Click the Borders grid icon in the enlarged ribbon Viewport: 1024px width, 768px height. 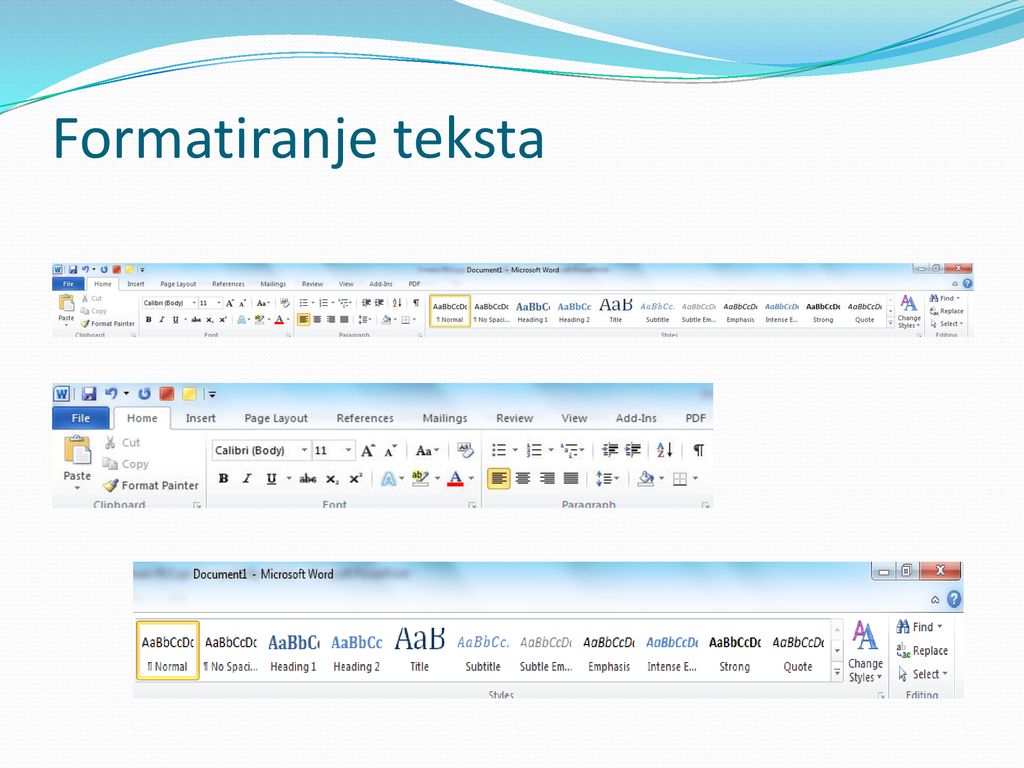[x=680, y=479]
